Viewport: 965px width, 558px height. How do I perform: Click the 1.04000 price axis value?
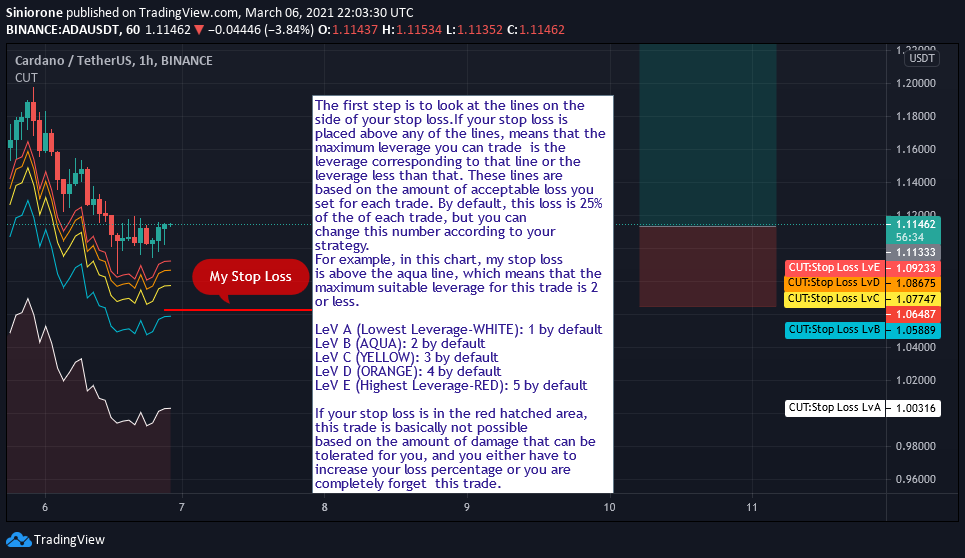click(x=916, y=347)
